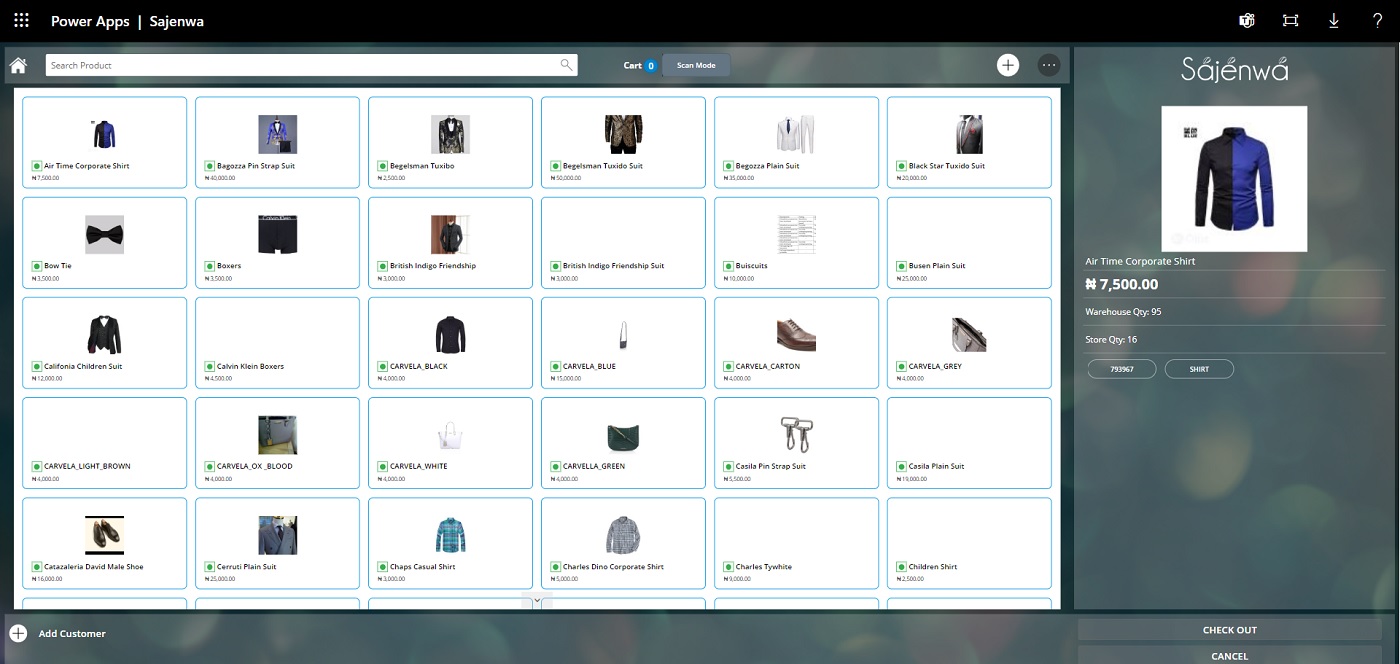
Task: Open the three-dots more options menu
Action: (1049, 65)
